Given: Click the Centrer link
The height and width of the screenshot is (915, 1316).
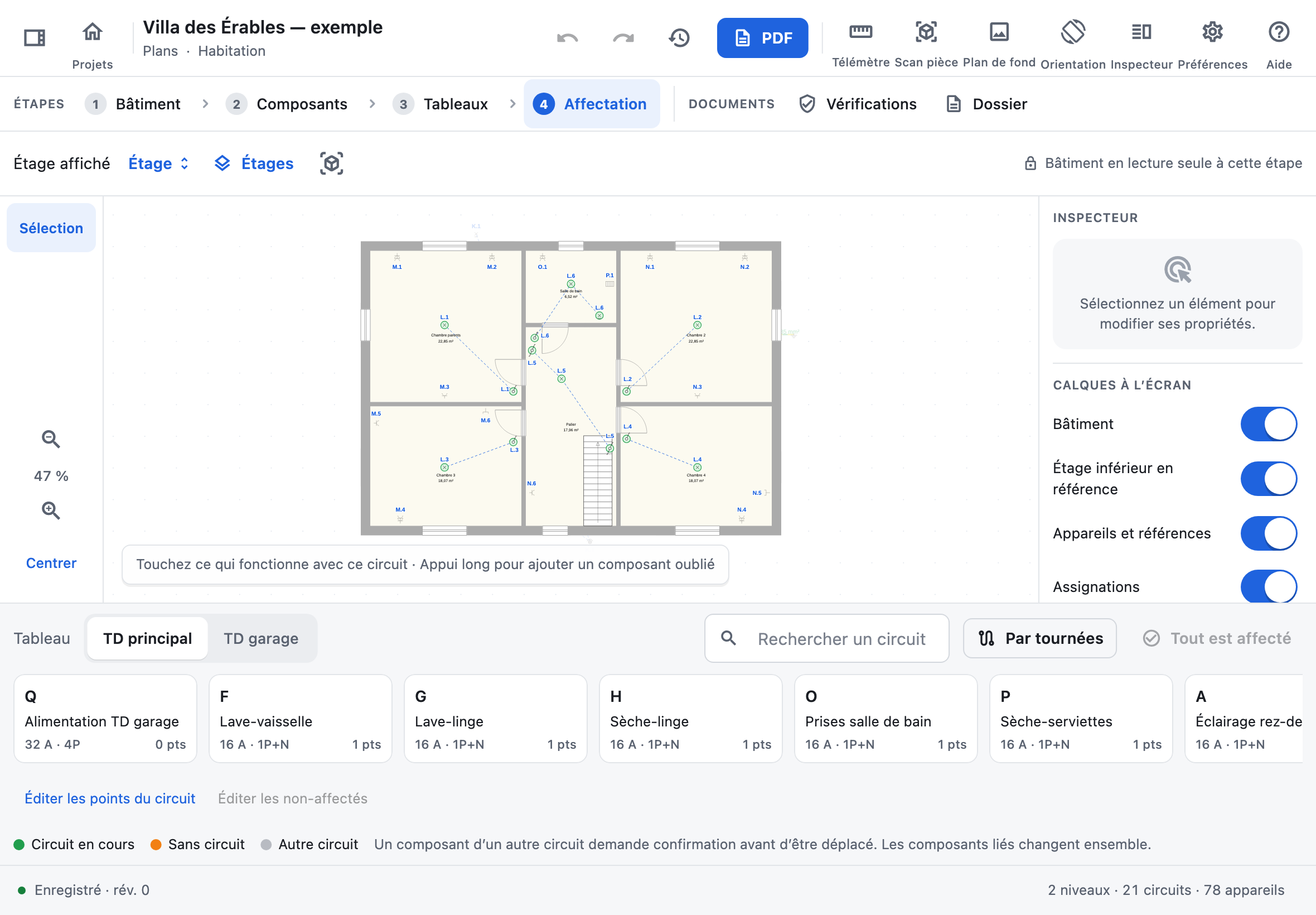Looking at the screenshot, I should [x=51, y=563].
